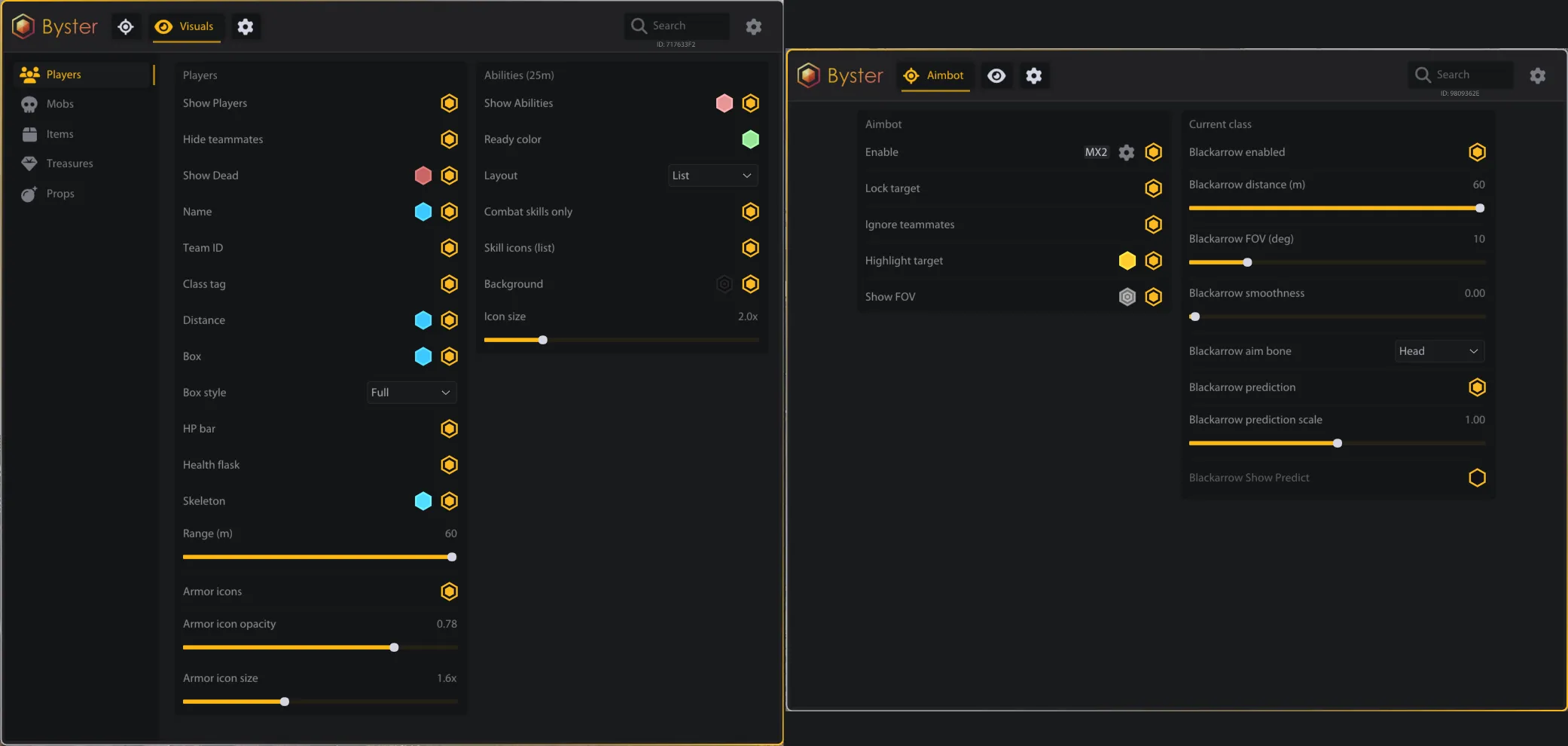Click Blackarrow FOV (deg) slider handle

[x=1248, y=263]
